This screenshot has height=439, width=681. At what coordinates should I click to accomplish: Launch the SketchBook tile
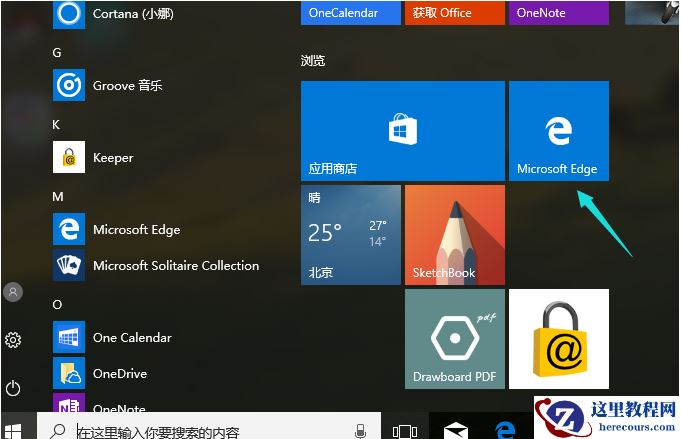click(x=455, y=235)
